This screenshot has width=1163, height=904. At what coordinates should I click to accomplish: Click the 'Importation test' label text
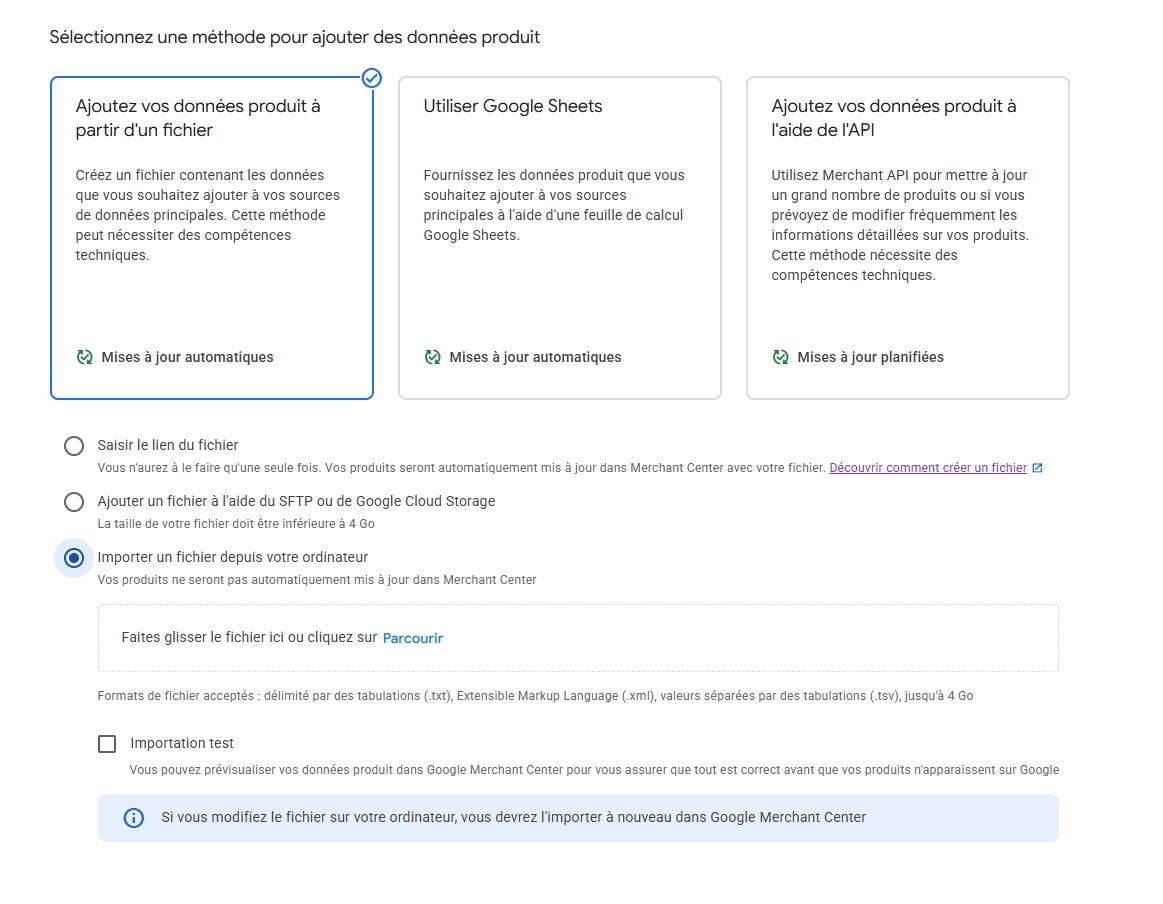(182, 744)
